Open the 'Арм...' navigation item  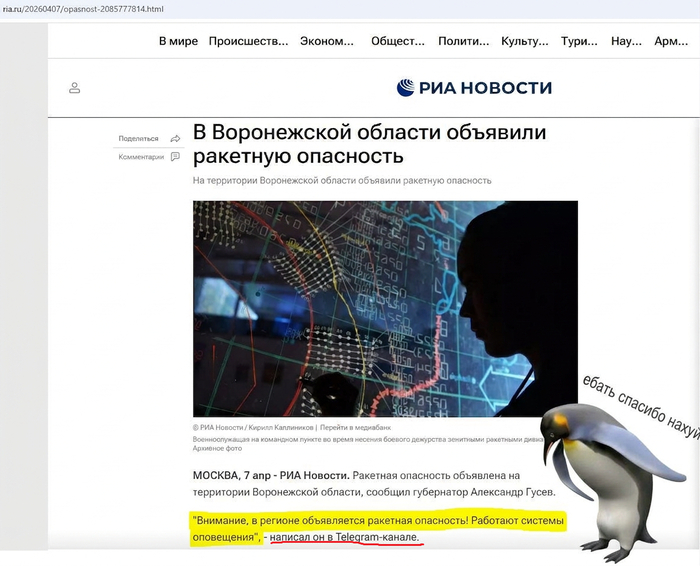click(671, 41)
